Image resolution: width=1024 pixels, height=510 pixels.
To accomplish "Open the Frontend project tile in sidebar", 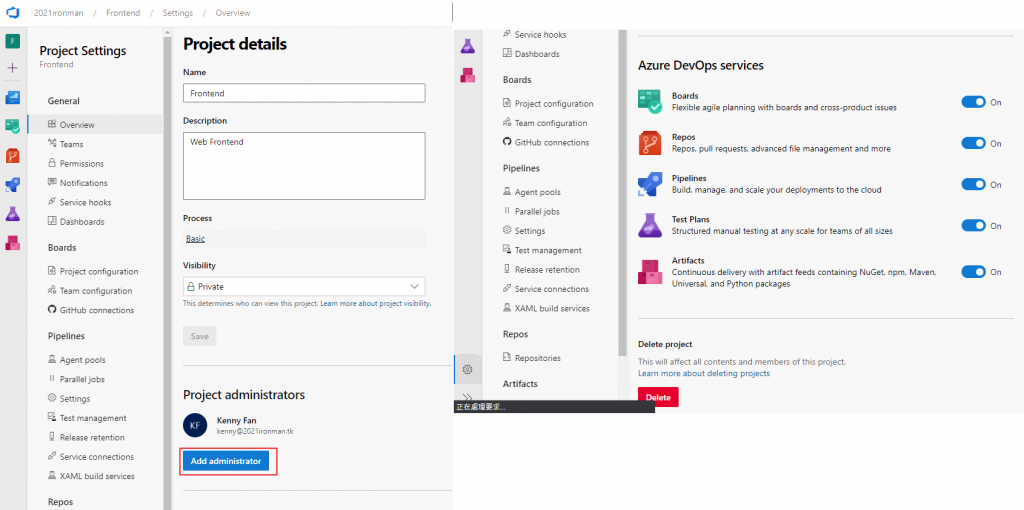I will point(13,41).
